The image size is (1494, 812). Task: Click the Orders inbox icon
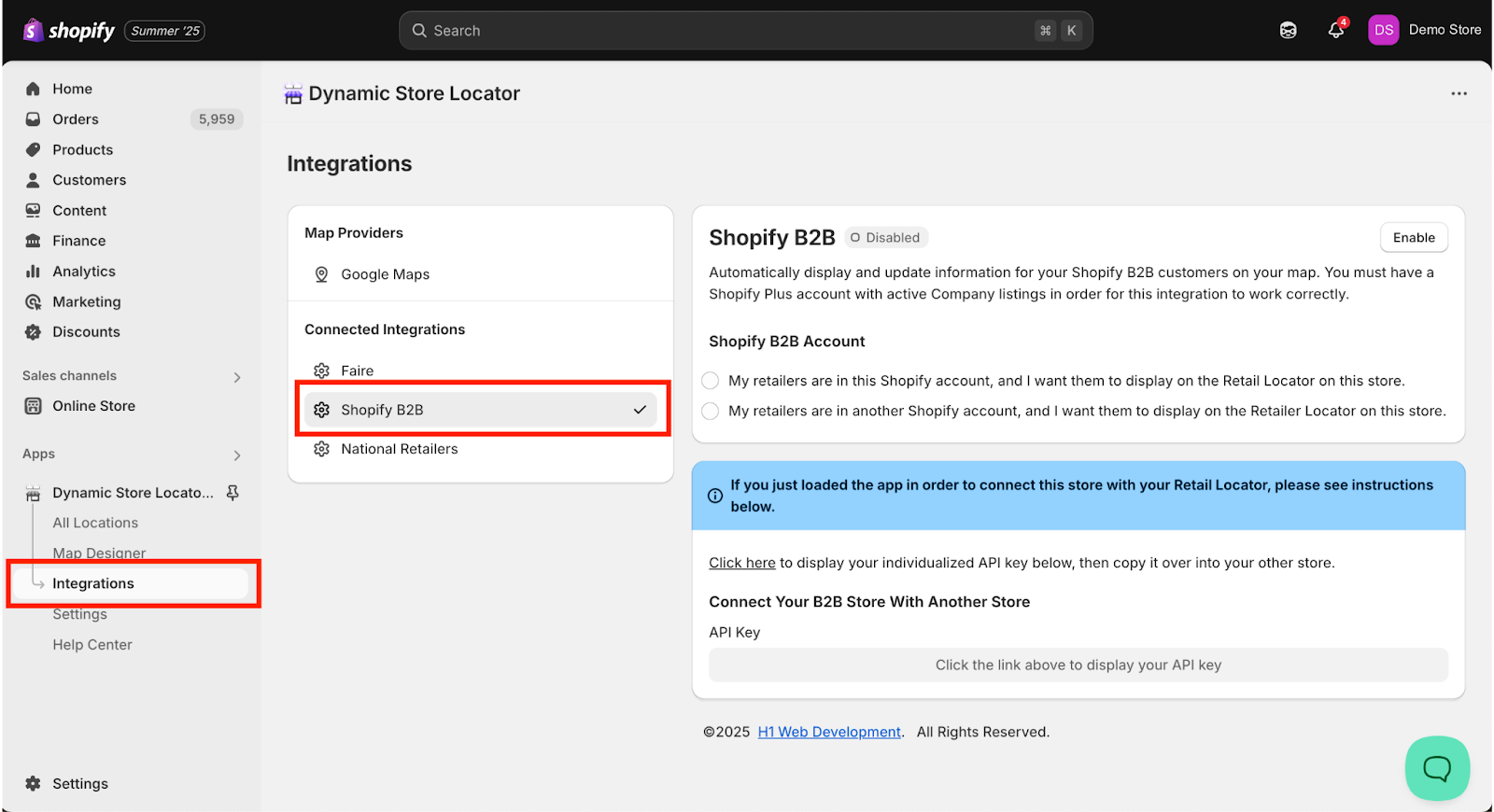[x=33, y=119]
